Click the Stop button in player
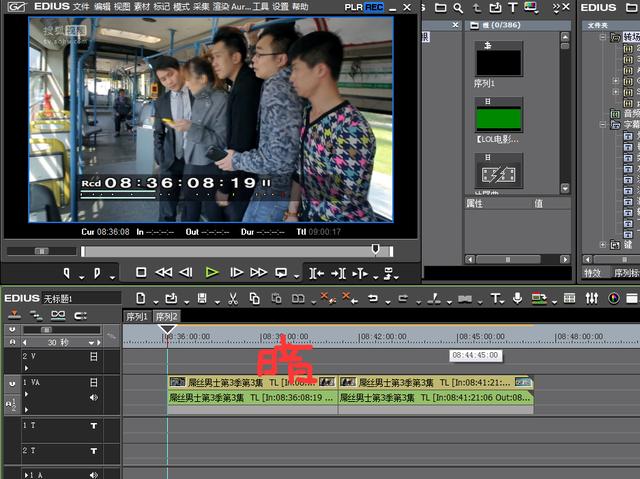 [141, 272]
